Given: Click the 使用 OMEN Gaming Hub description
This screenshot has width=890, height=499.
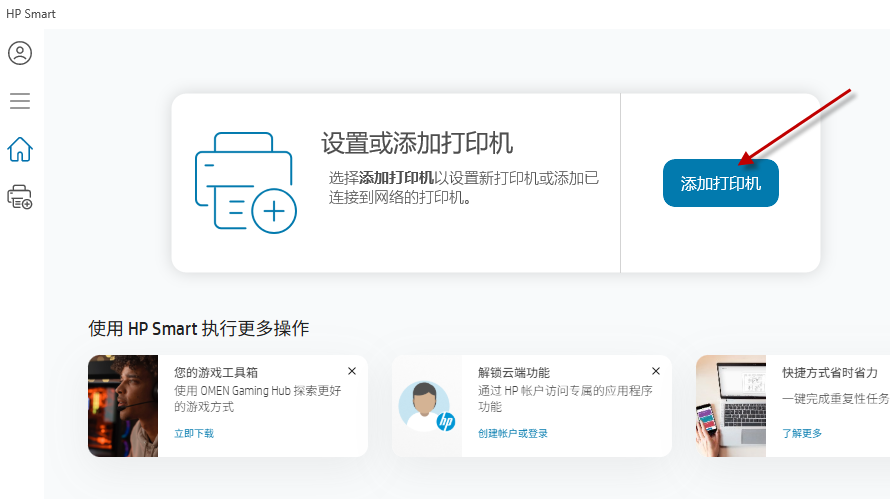Looking at the screenshot, I should tap(258, 399).
